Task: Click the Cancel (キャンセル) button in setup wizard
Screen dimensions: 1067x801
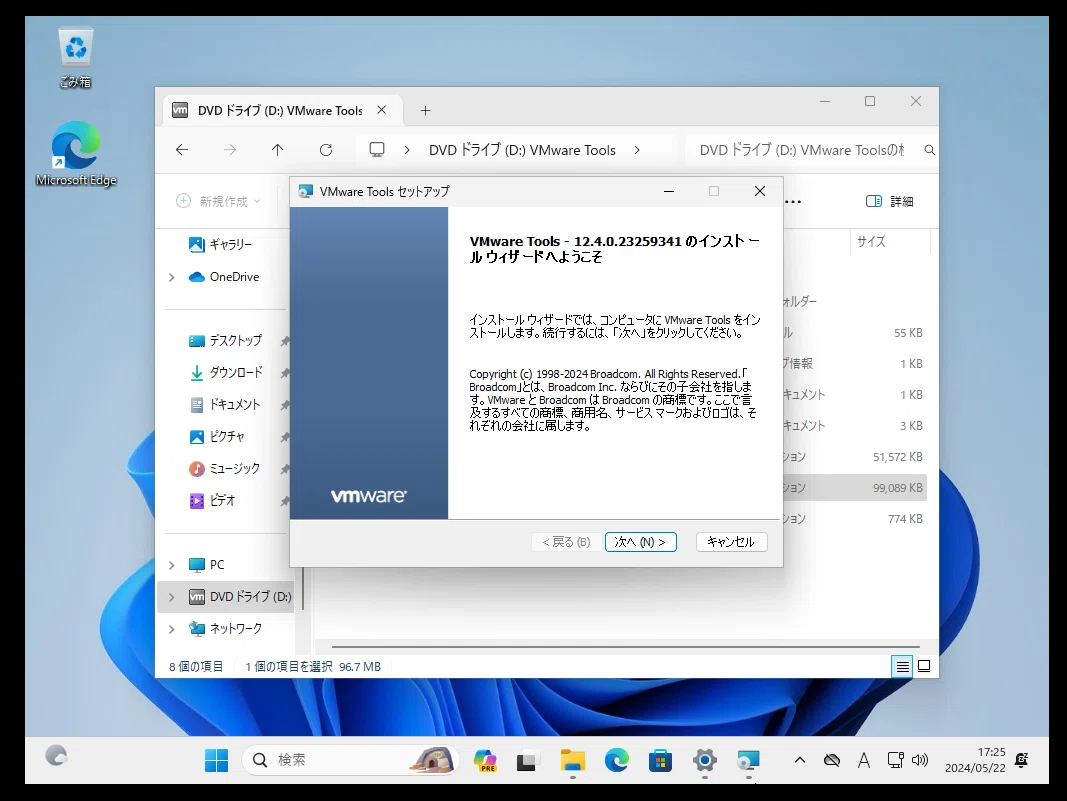Action: [x=732, y=542]
